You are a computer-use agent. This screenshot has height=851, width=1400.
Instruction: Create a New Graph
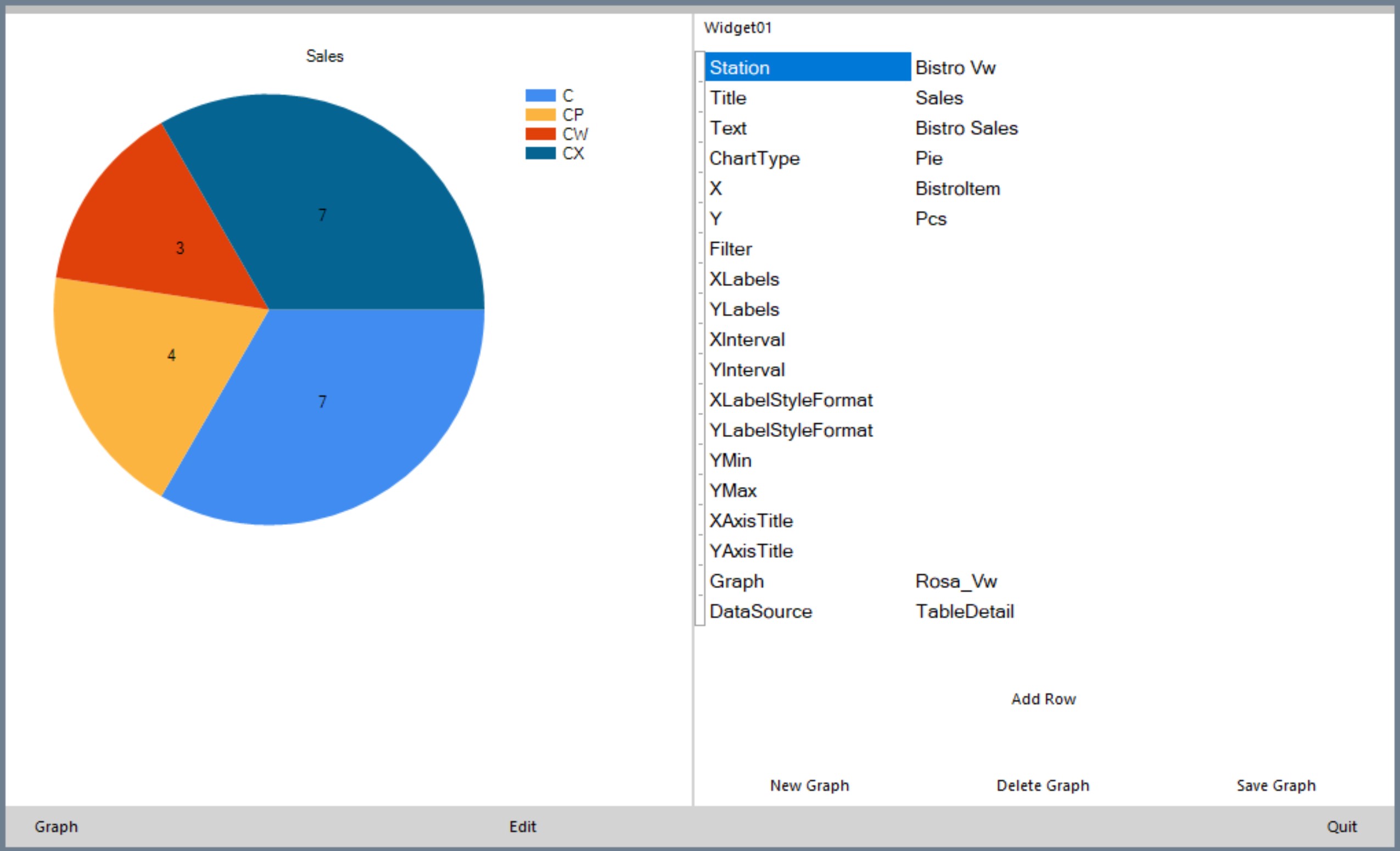[x=809, y=786]
